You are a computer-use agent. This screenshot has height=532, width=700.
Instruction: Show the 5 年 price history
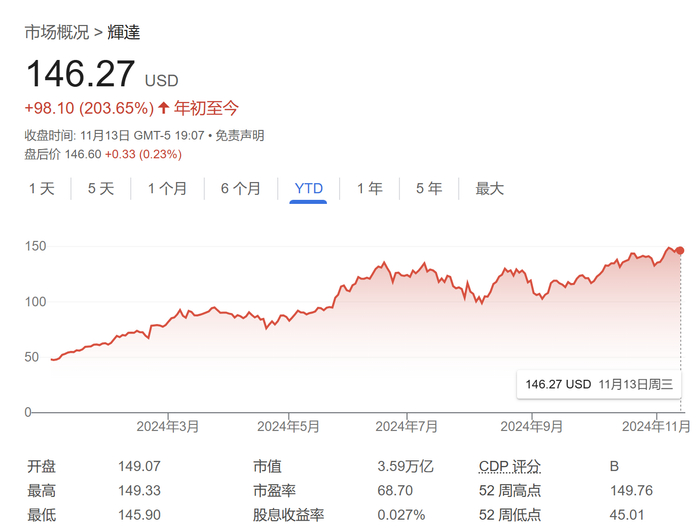pos(429,188)
